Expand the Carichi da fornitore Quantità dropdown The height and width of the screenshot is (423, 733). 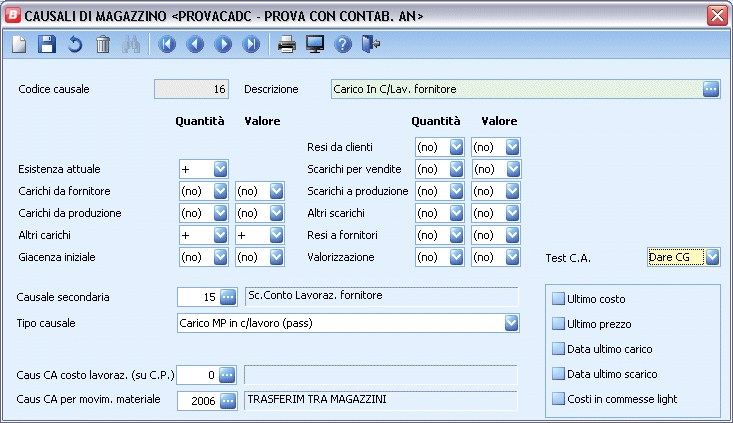pyautogui.click(x=220, y=191)
